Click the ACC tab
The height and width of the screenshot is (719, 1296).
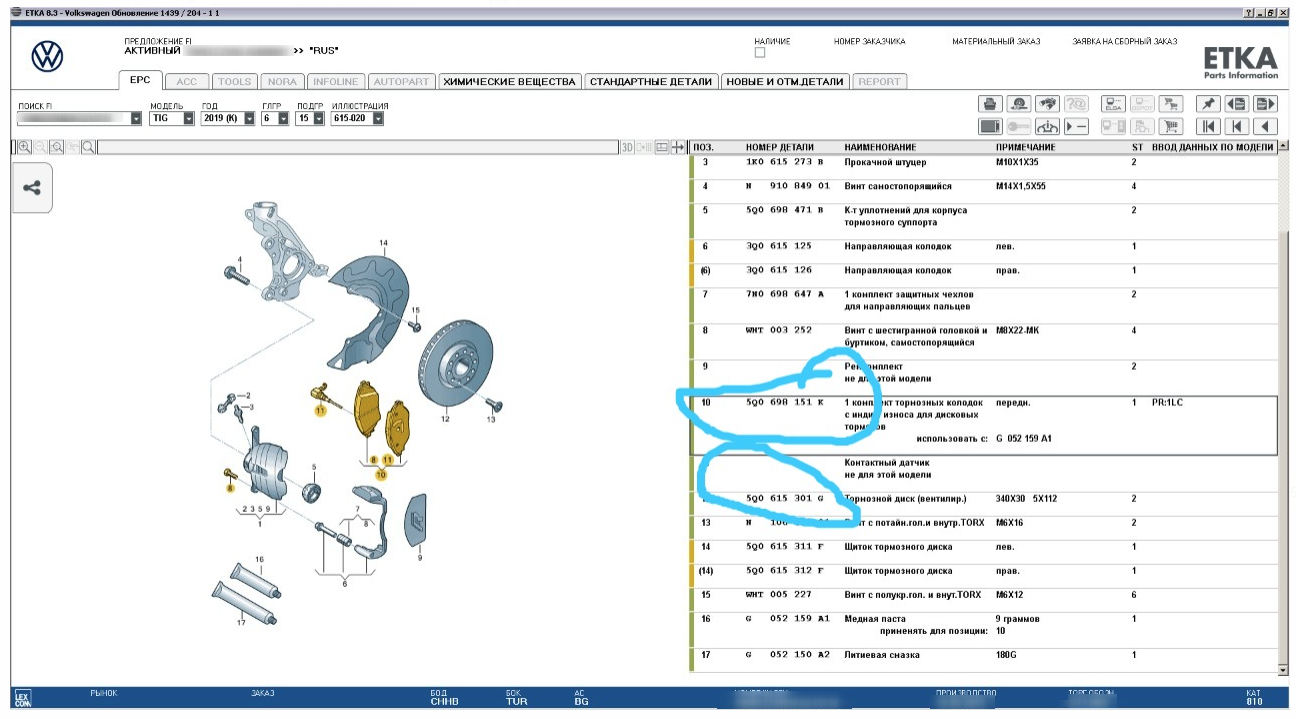[187, 82]
